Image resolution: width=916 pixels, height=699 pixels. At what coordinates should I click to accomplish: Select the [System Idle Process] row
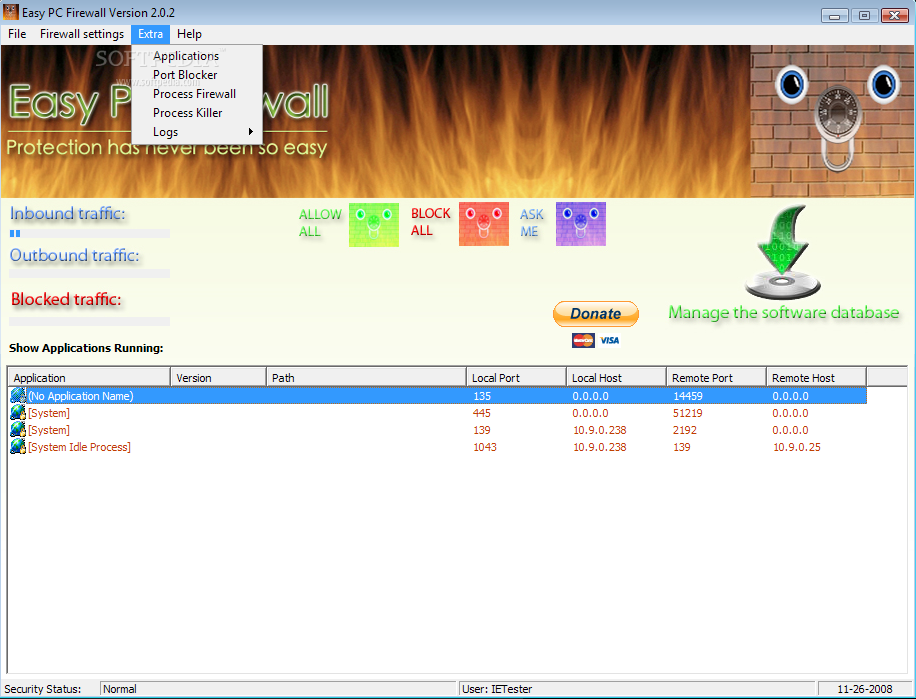pos(438,447)
